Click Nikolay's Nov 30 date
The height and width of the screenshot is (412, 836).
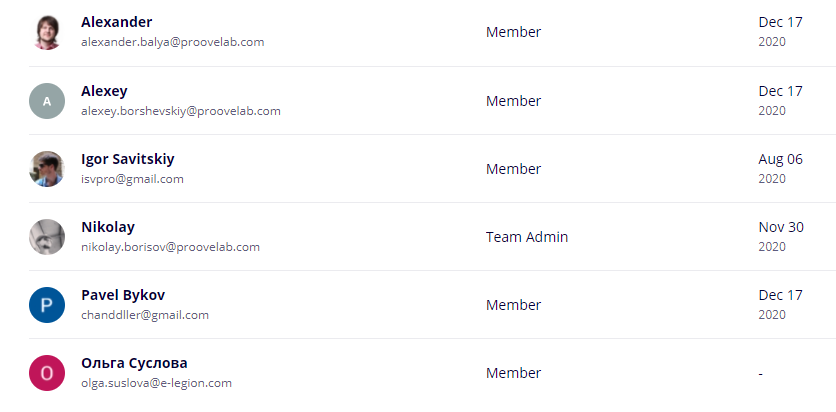coord(781,227)
